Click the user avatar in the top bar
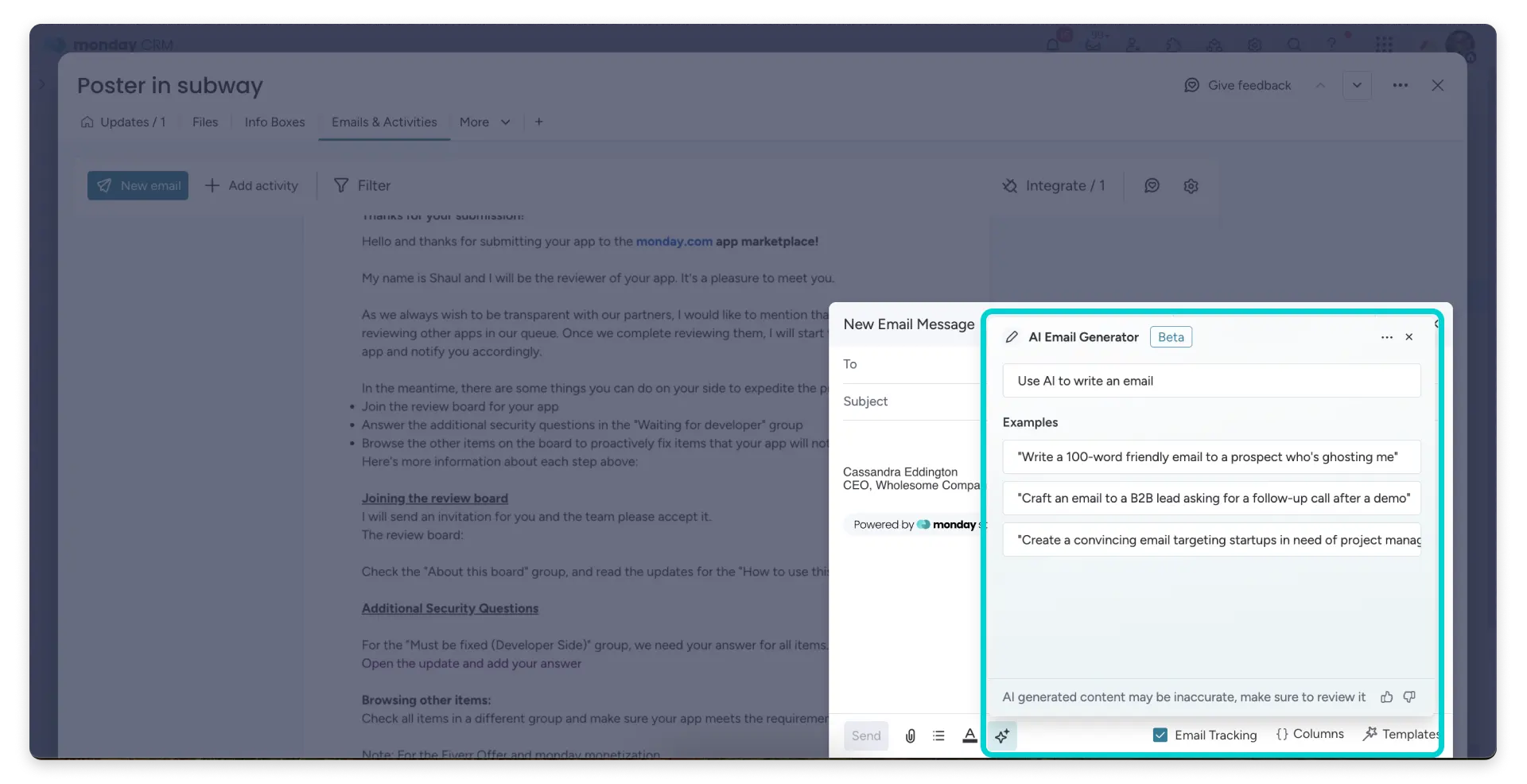This screenshot has height=784, width=1527. pos(1459,45)
